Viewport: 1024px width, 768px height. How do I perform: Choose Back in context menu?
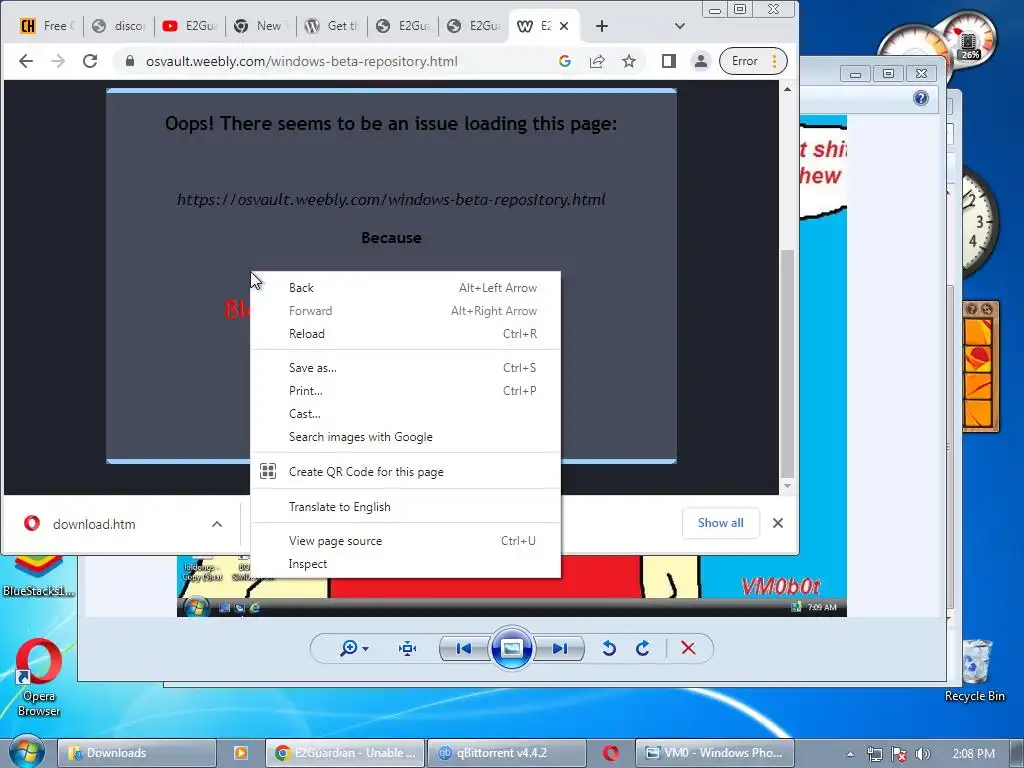click(406, 288)
